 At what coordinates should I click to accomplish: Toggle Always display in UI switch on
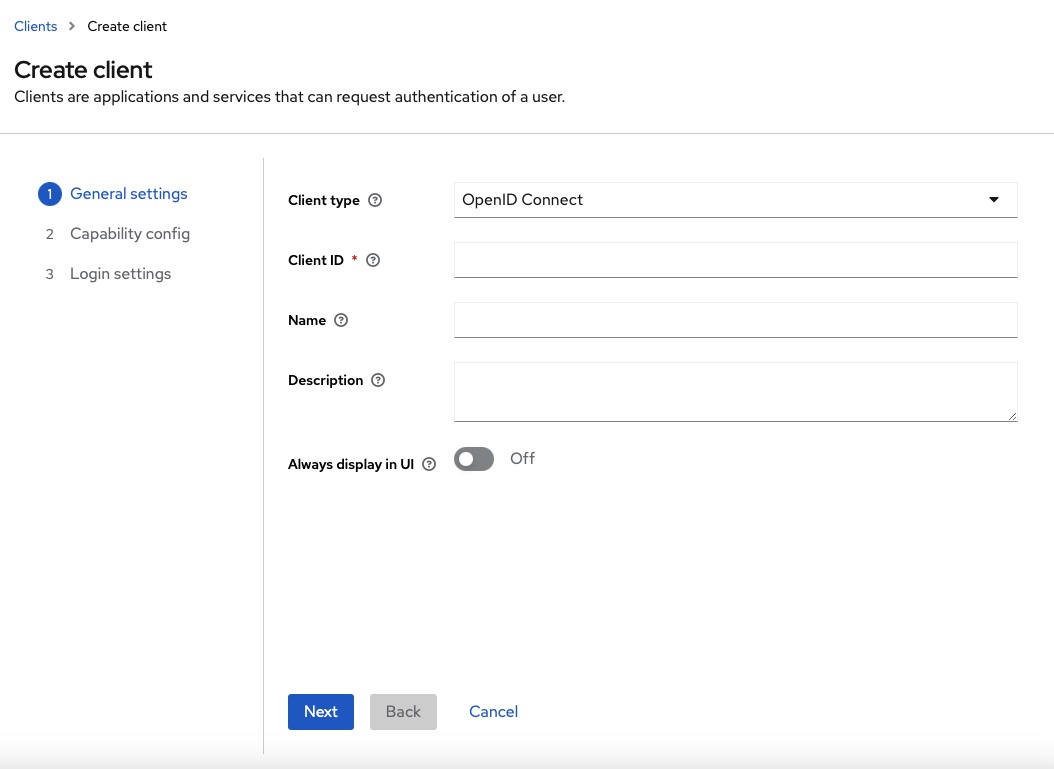tap(474, 458)
